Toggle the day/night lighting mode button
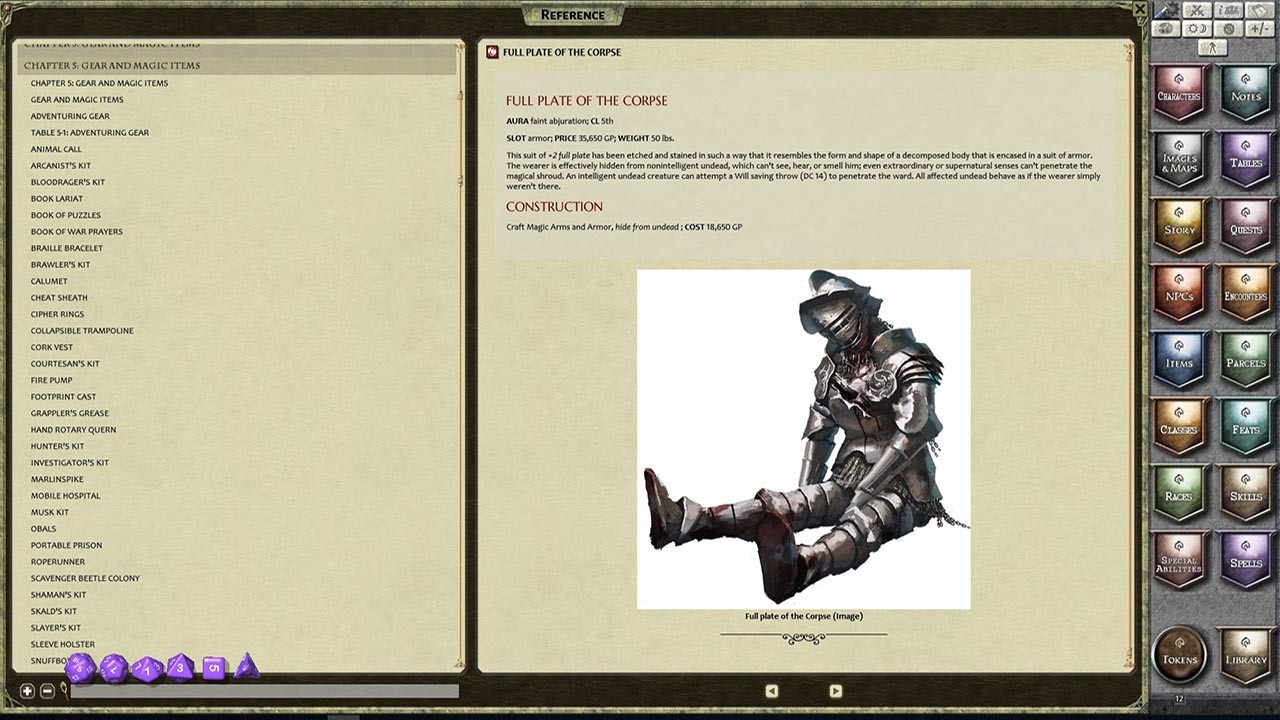Viewport: 1280px width, 720px height. (x=1197, y=28)
